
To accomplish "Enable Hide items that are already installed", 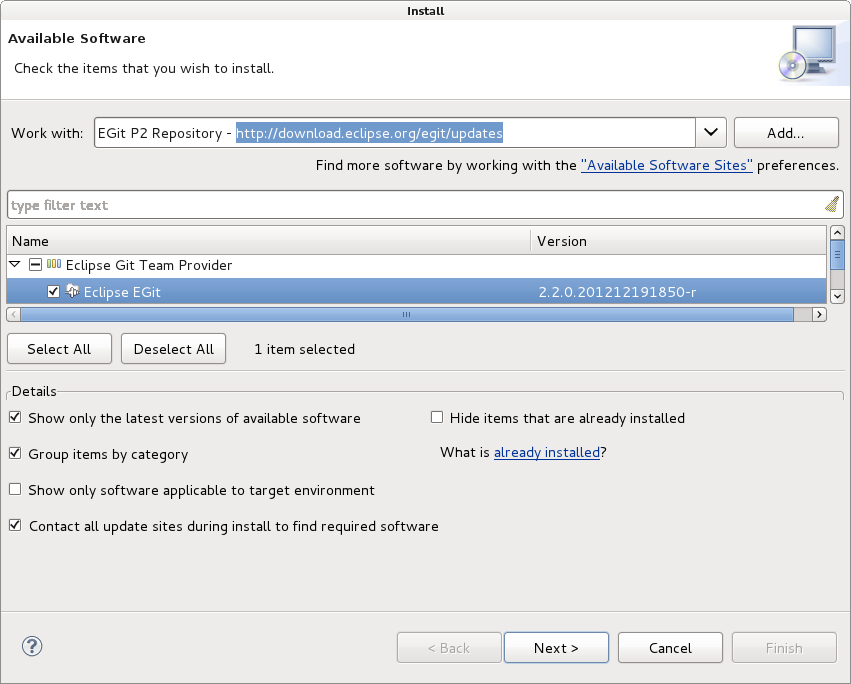I will coord(437,417).
